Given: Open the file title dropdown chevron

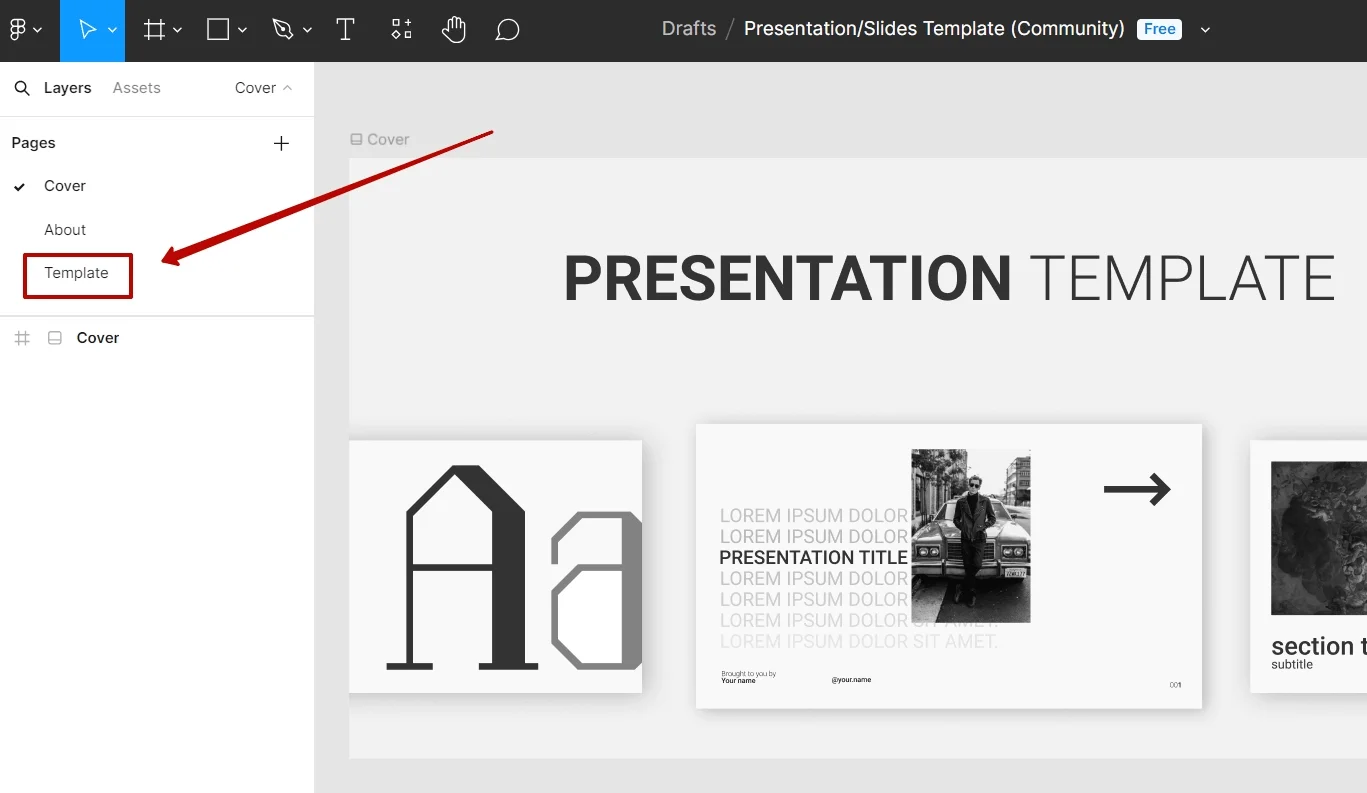Looking at the screenshot, I should 1205,30.
